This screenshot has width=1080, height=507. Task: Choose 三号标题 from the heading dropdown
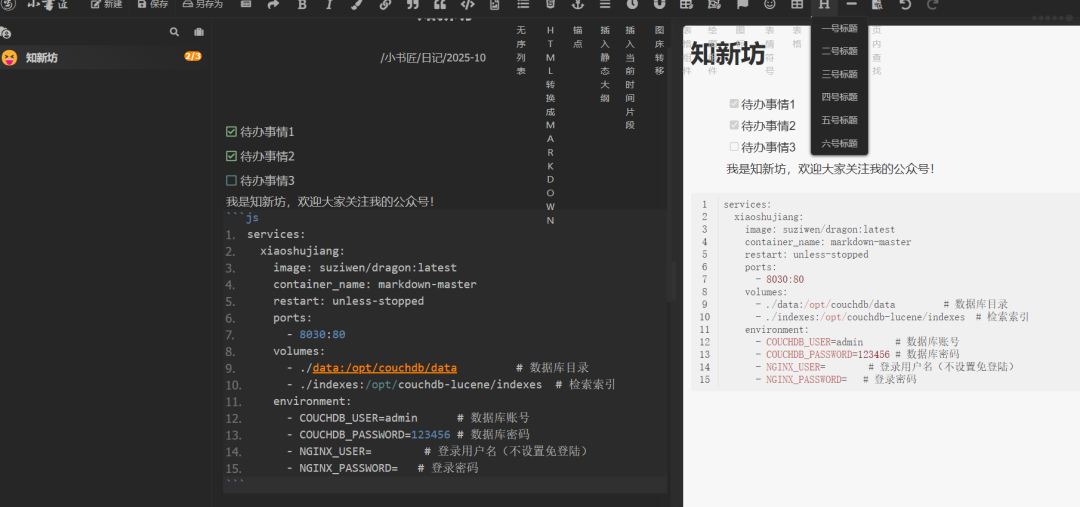(839, 74)
